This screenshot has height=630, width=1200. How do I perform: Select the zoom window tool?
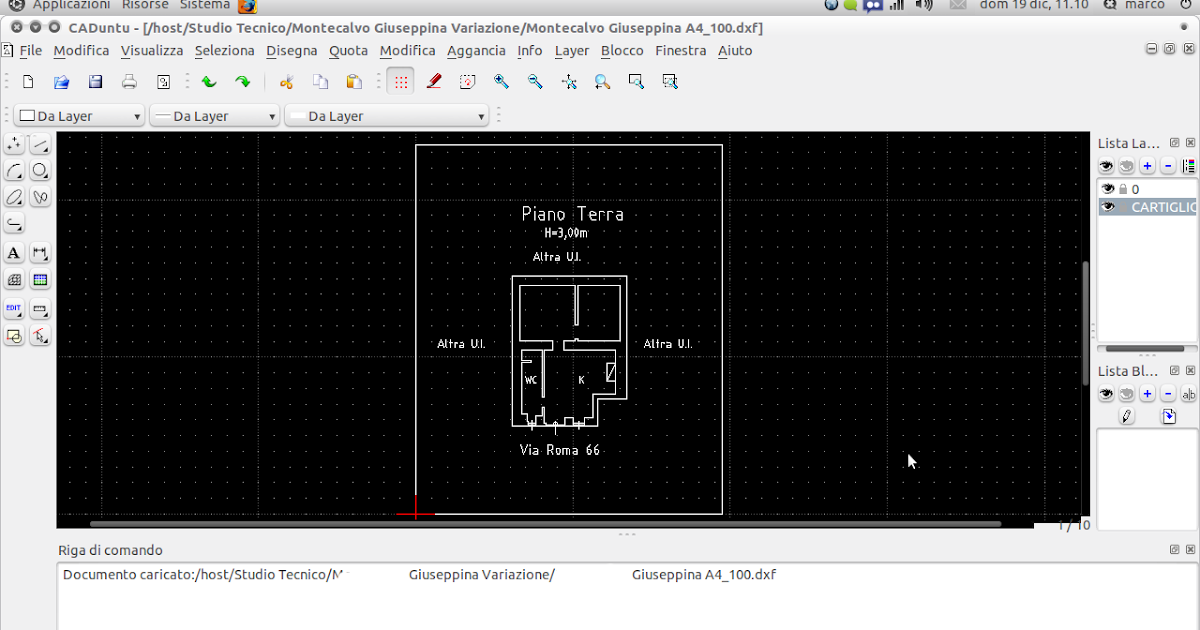(x=636, y=82)
